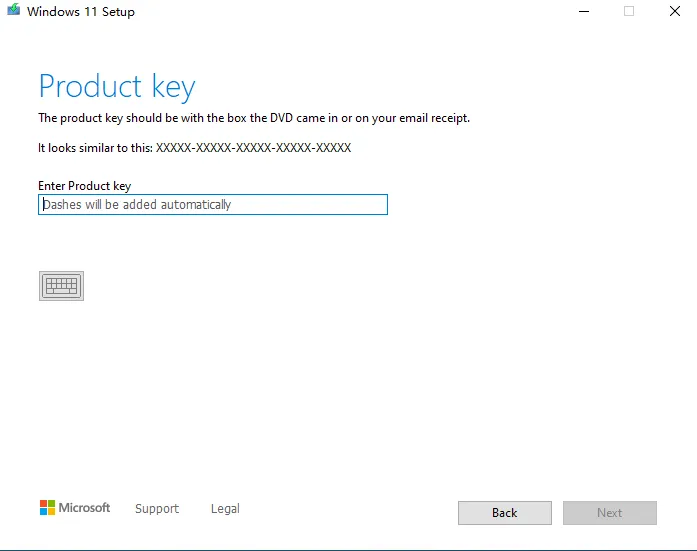Viewport: 697px width, 551px height.
Task: Click the disabled Next button
Action: [x=610, y=513]
